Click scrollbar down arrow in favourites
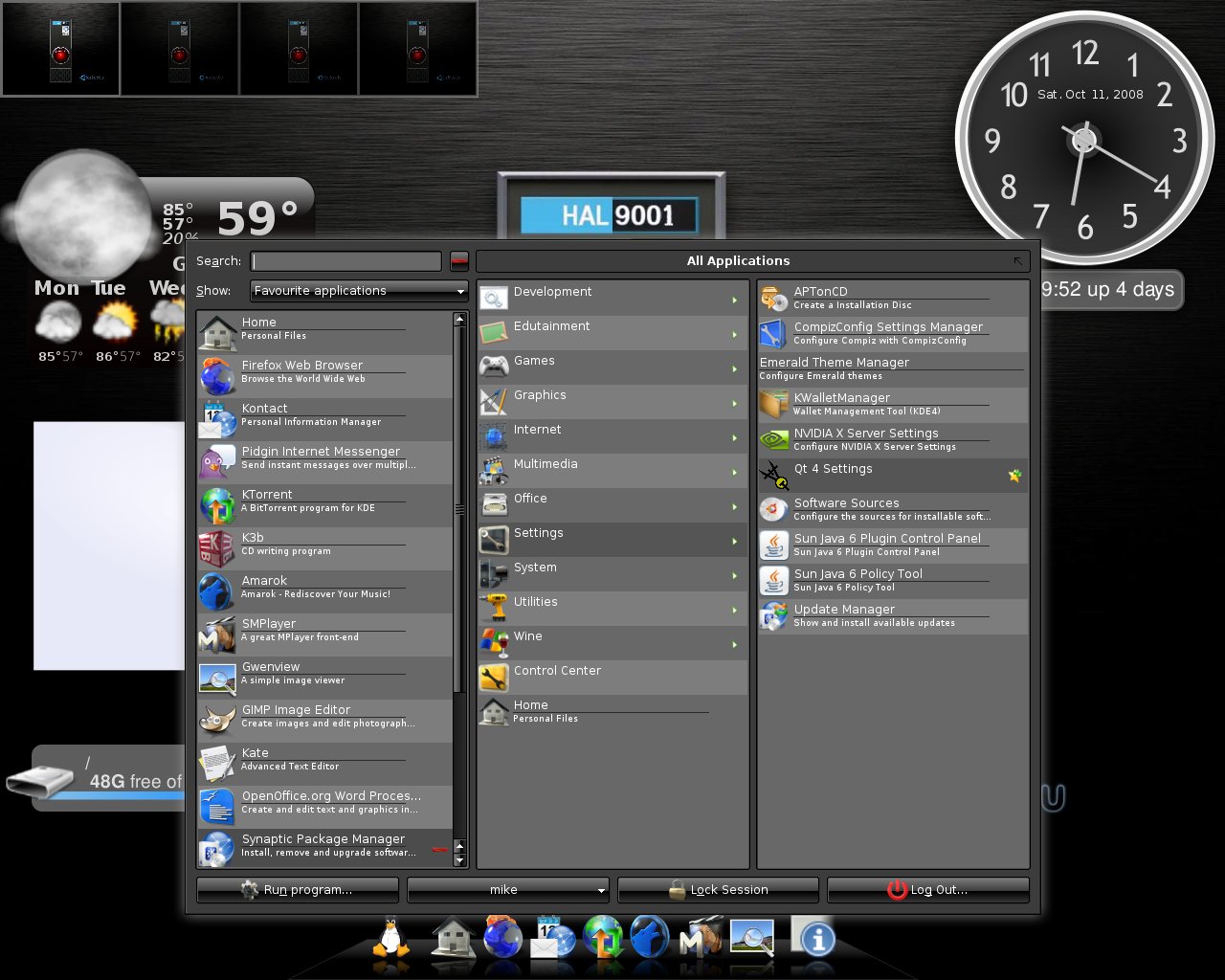This screenshot has height=980, width=1225. pos(460,860)
